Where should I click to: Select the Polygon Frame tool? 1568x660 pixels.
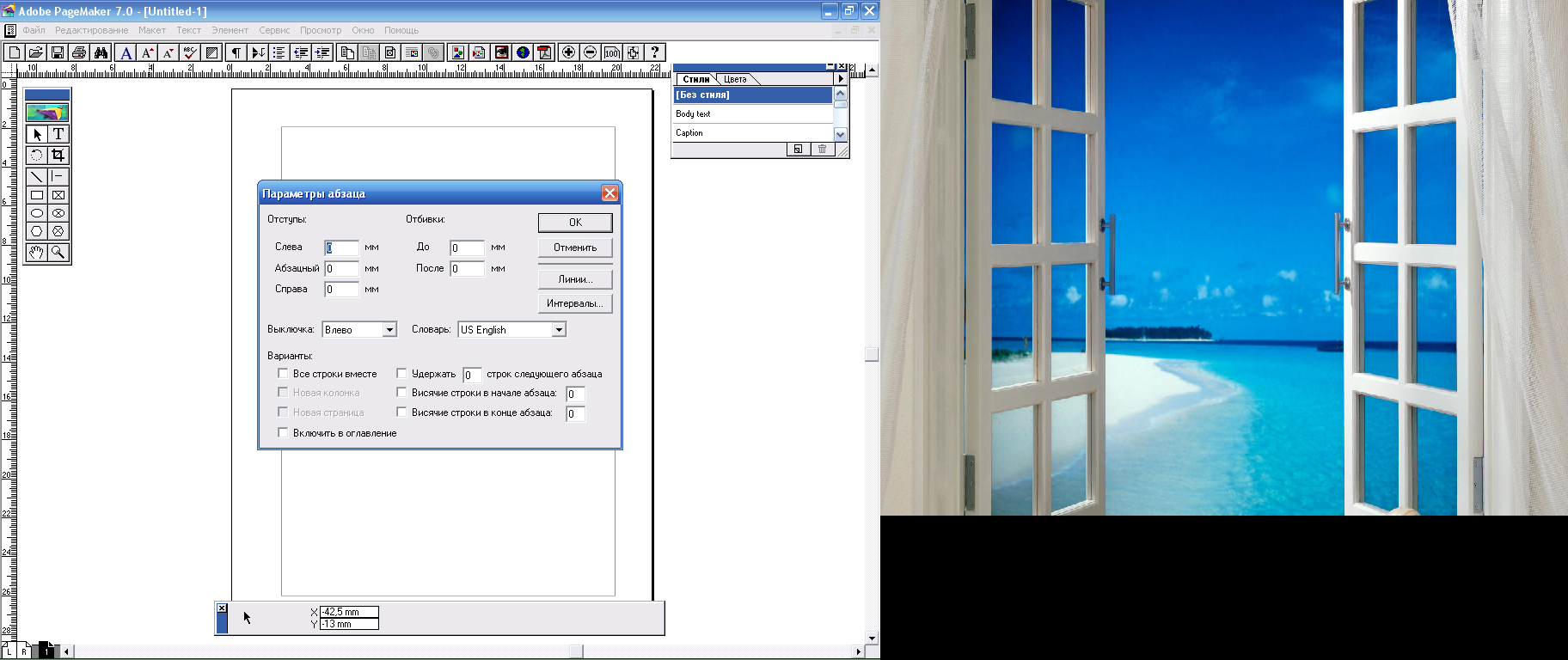[58, 231]
